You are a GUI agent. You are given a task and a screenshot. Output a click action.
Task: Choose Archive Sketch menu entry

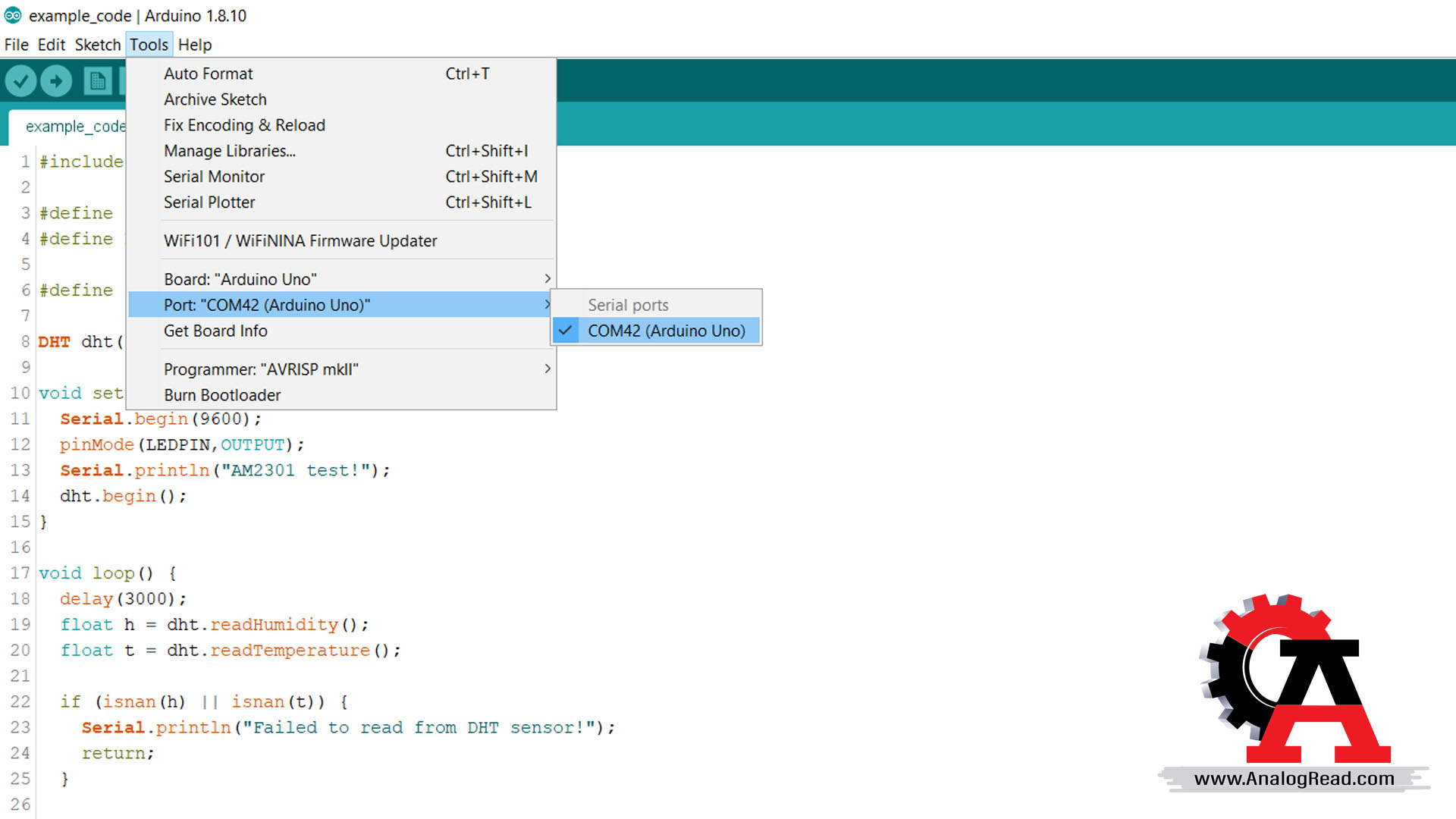[342, 99]
